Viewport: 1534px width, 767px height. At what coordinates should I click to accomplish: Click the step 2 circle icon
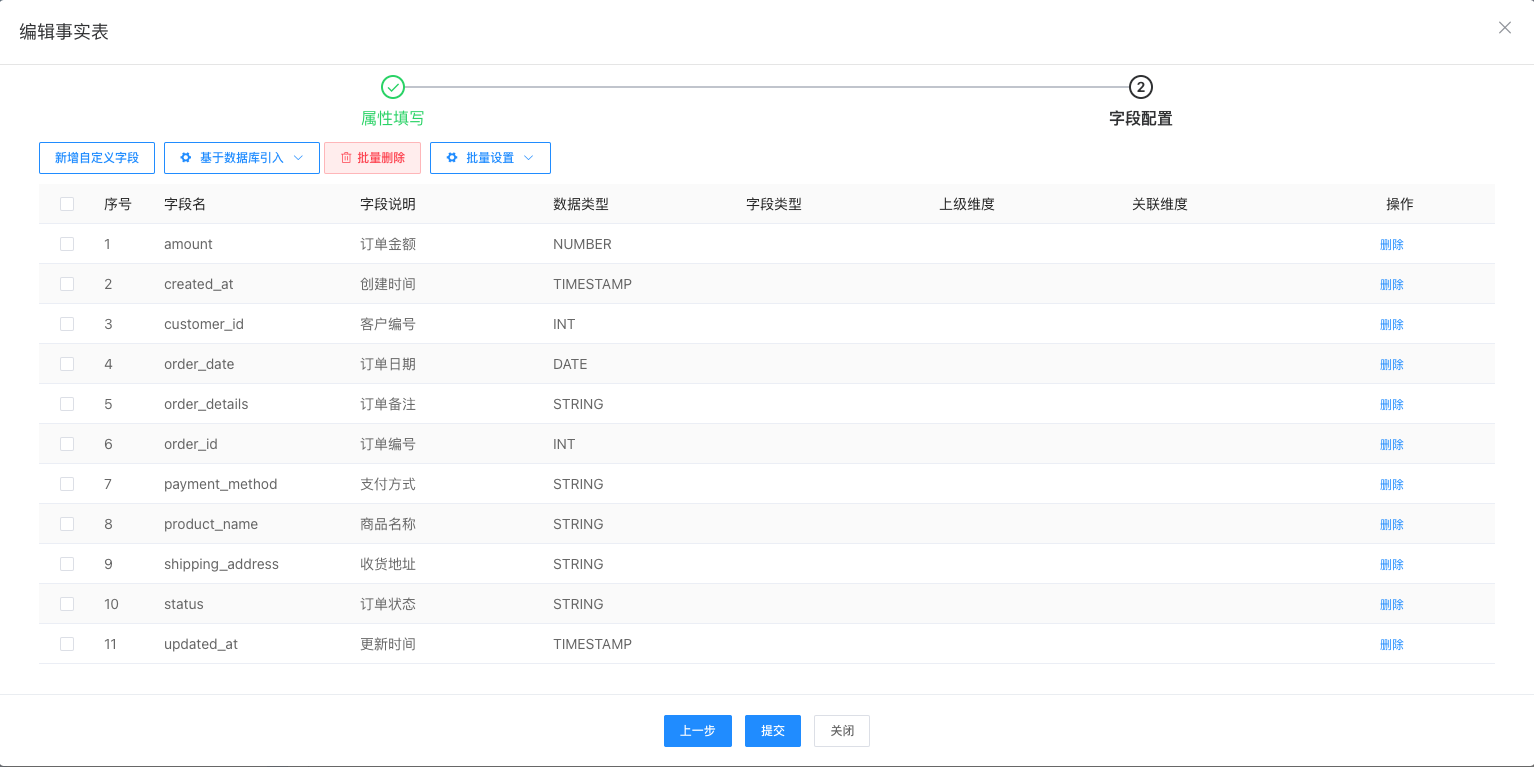(x=1140, y=87)
